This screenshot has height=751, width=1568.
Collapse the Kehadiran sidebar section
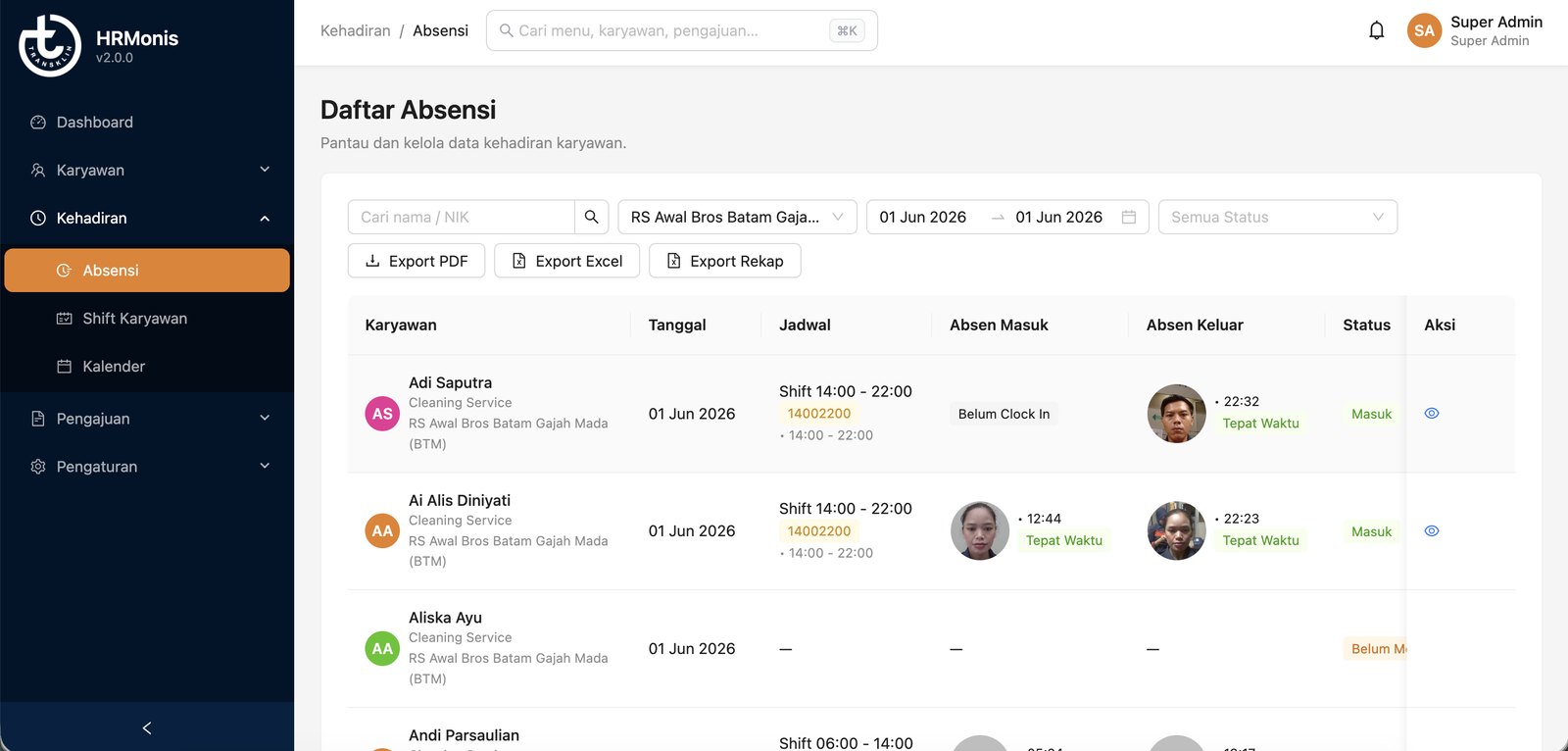point(147,219)
